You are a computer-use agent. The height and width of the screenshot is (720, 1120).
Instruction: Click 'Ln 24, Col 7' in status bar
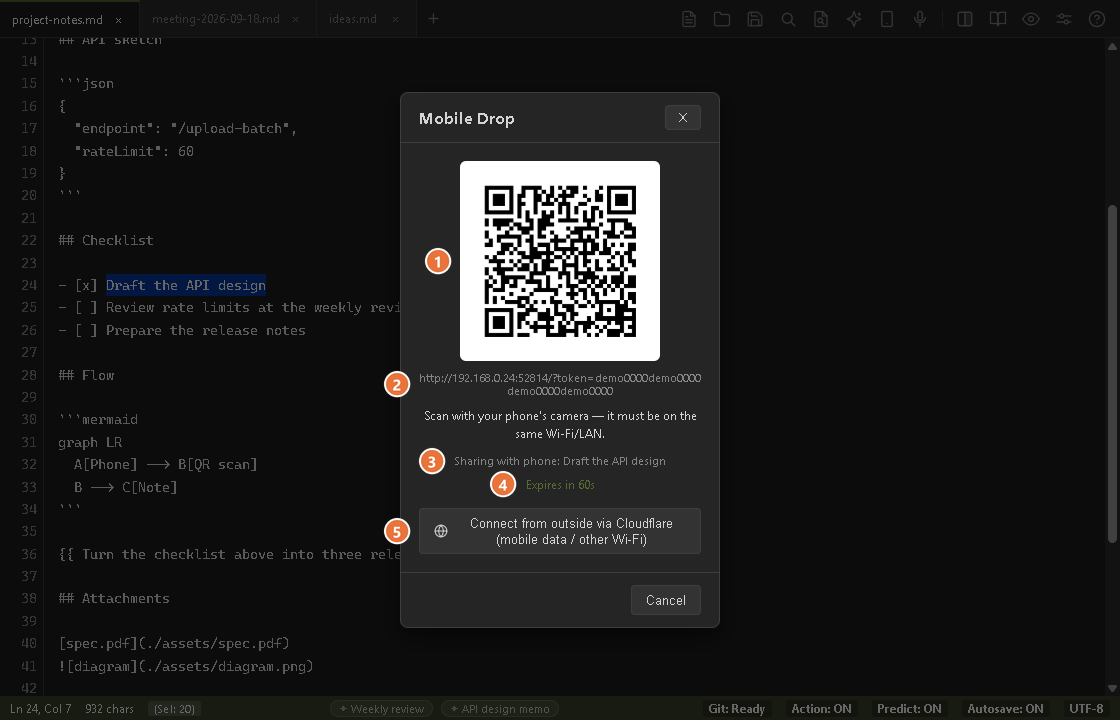click(41, 709)
